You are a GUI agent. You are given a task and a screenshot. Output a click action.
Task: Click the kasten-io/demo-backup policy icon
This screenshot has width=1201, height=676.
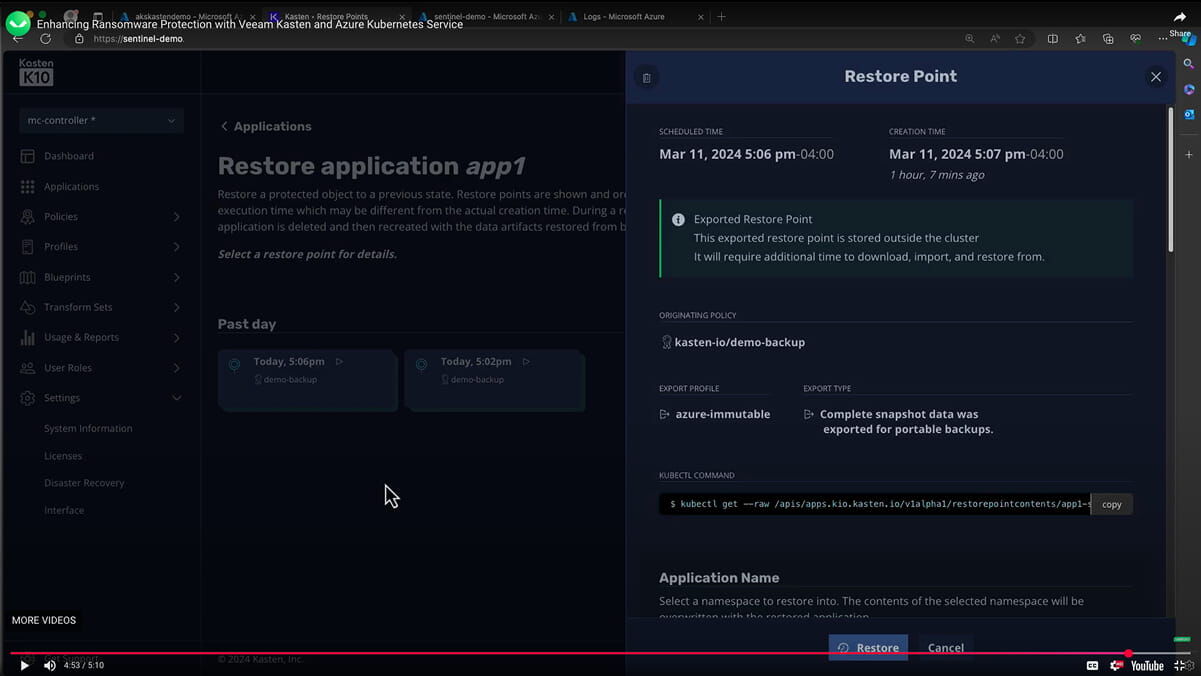coord(666,342)
